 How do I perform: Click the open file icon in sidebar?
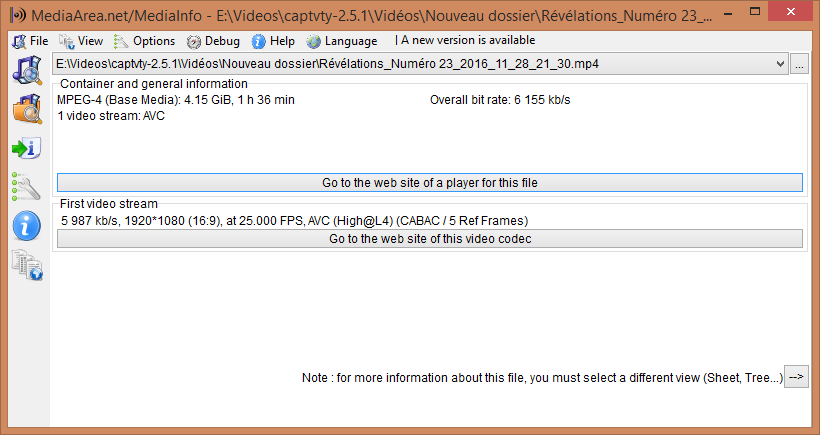click(26, 71)
